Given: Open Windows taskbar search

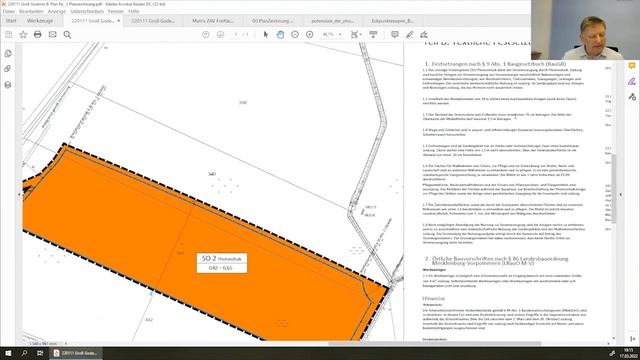Looking at the screenshot, I should click(x=24, y=353).
